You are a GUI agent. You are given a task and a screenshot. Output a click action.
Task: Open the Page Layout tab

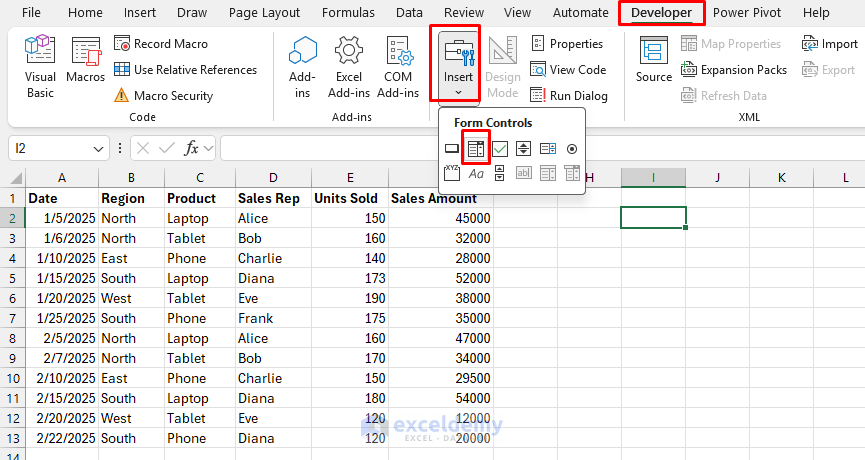click(x=264, y=12)
